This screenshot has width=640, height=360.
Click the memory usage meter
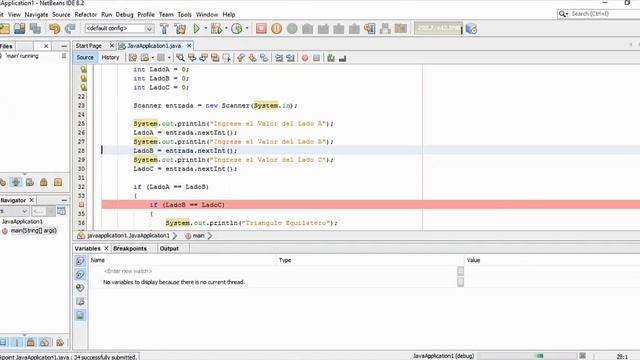(x=438, y=29)
